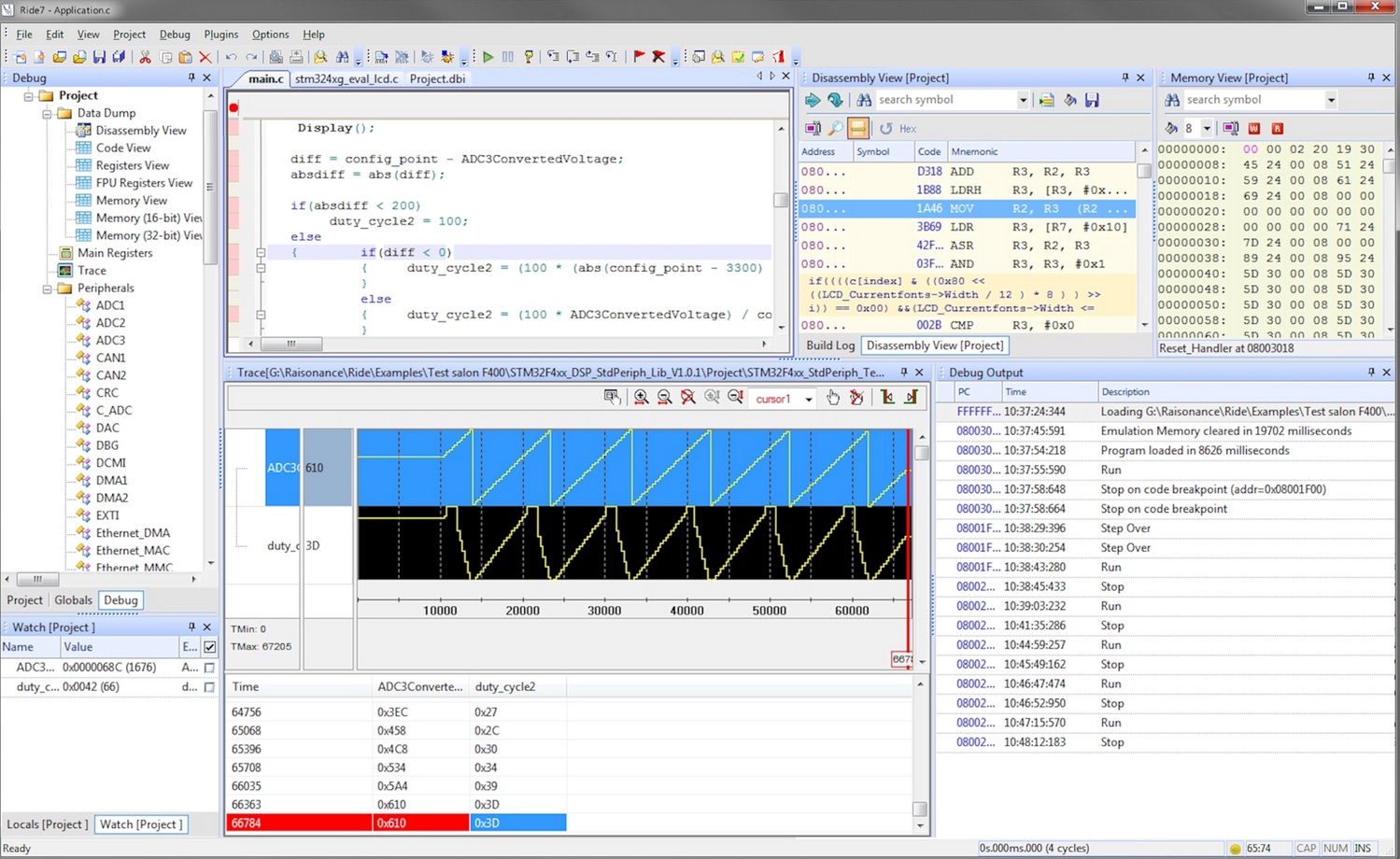The image size is (1400, 859).
Task: Collapse the Data Dump tree node
Action: [x=47, y=113]
